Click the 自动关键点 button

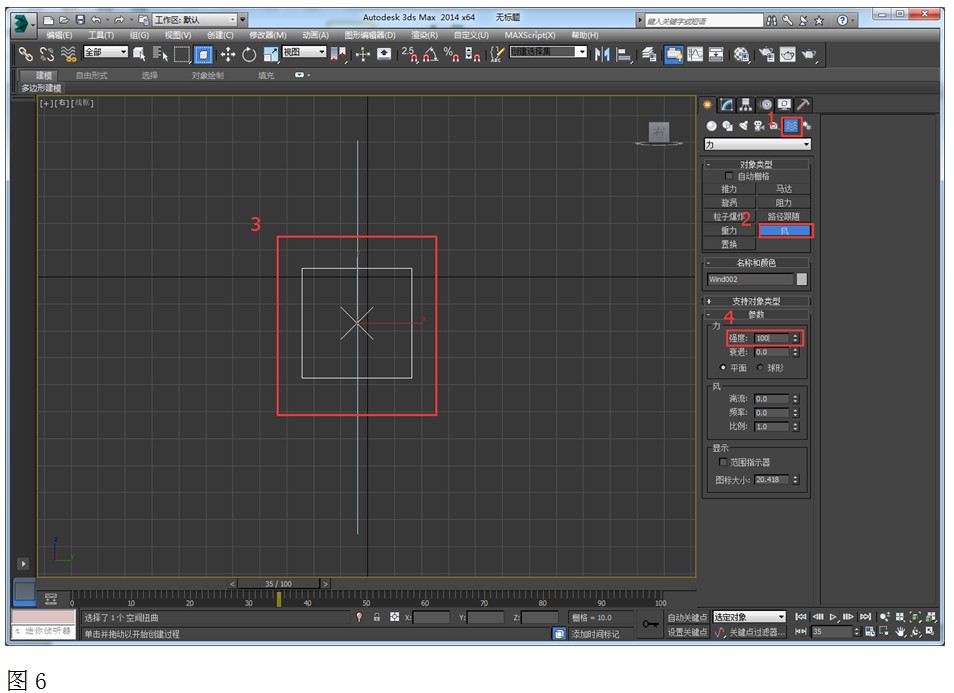pyautogui.click(x=688, y=618)
